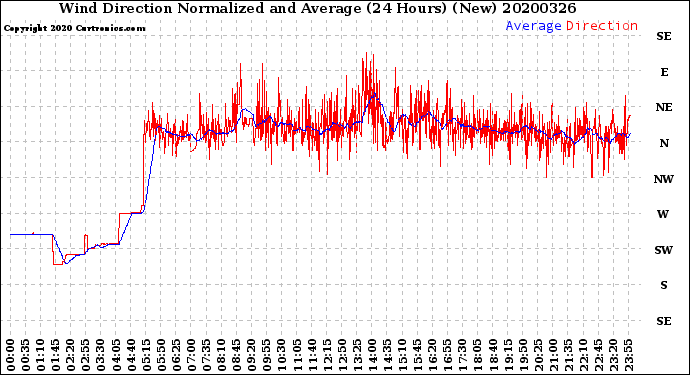This screenshot has height=375, width=690.
Task: Click the 04:40 time axis label
Action: point(131,355)
